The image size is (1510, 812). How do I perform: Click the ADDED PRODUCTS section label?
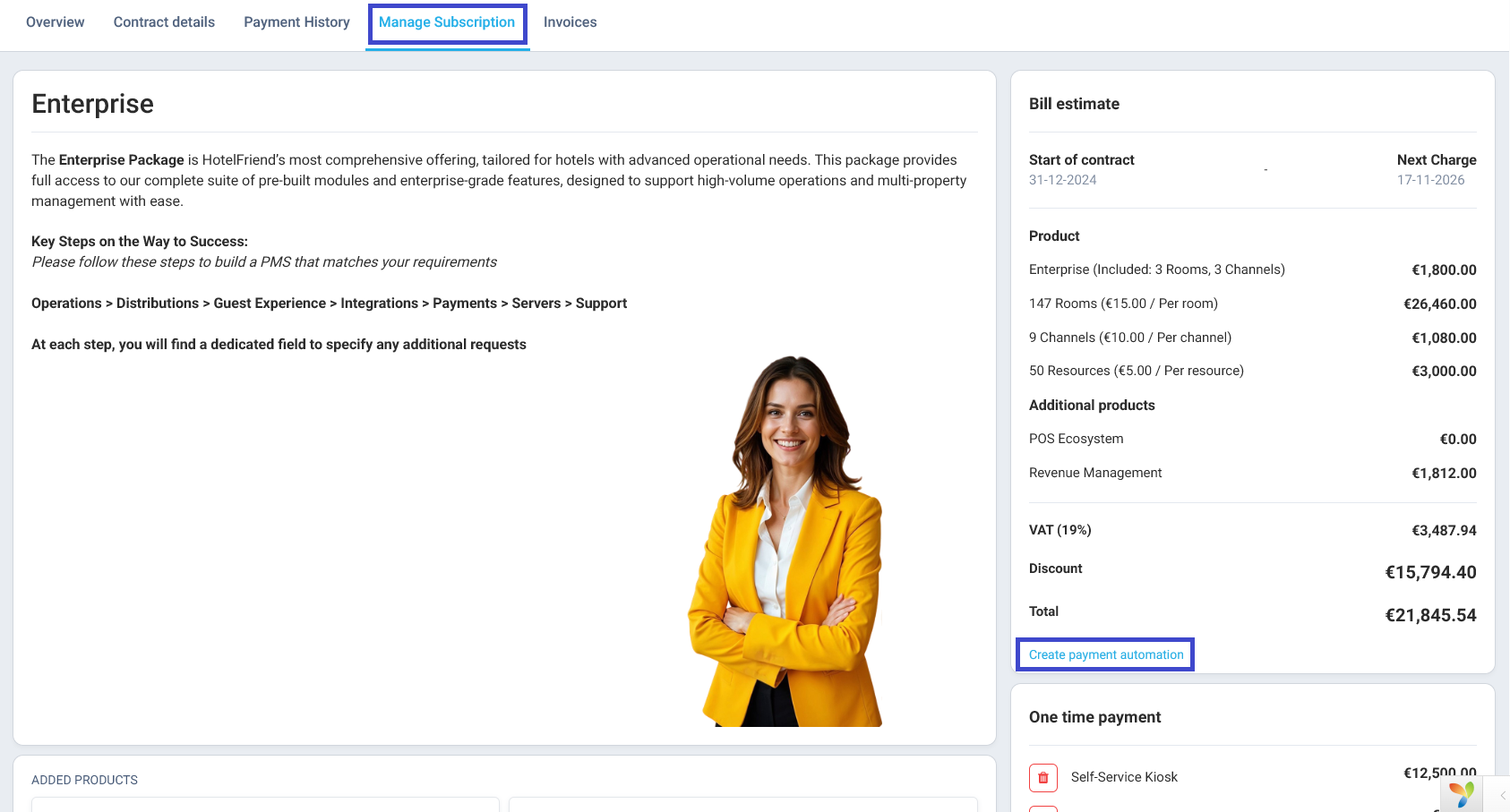[84, 780]
